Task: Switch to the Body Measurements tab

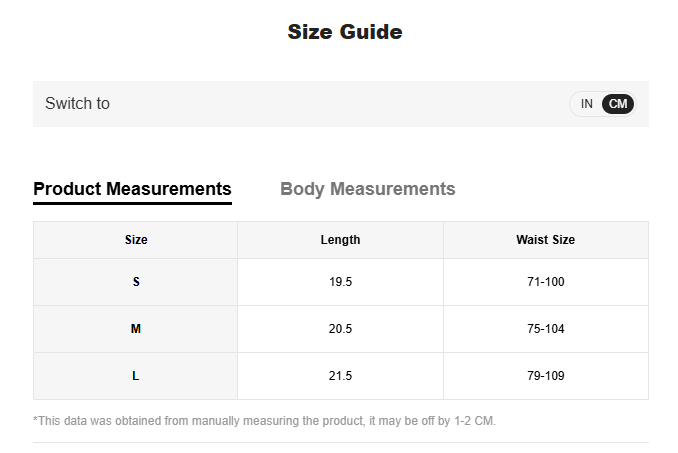Action: [x=367, y=189]
